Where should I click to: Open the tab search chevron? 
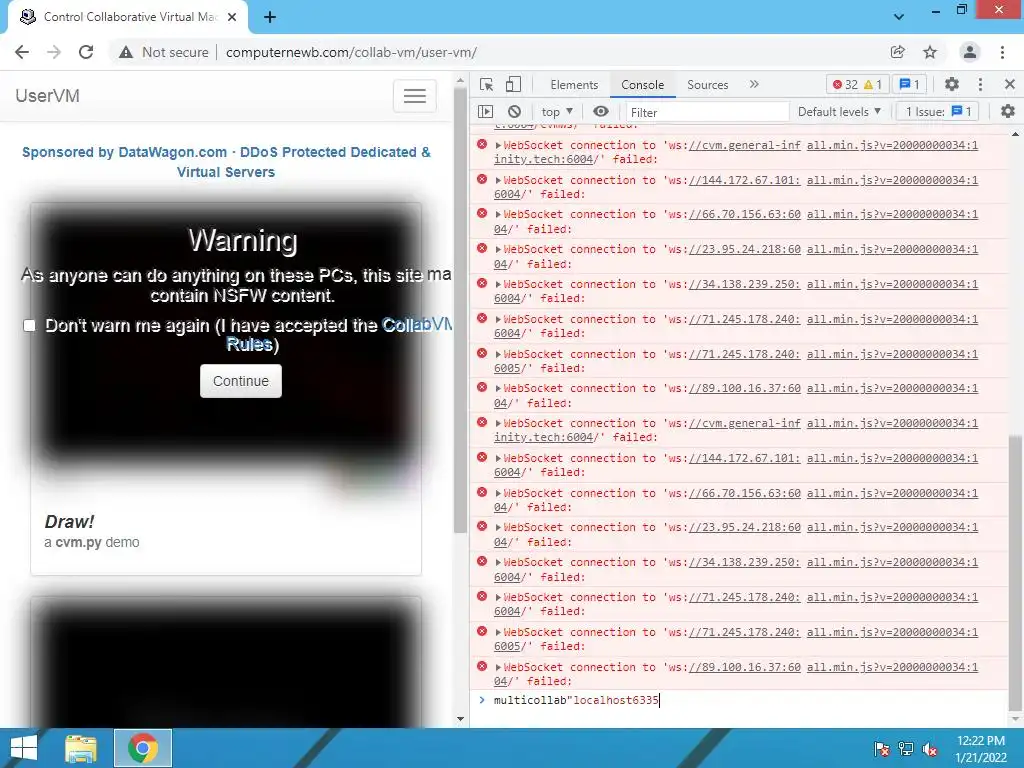[899, 17]
